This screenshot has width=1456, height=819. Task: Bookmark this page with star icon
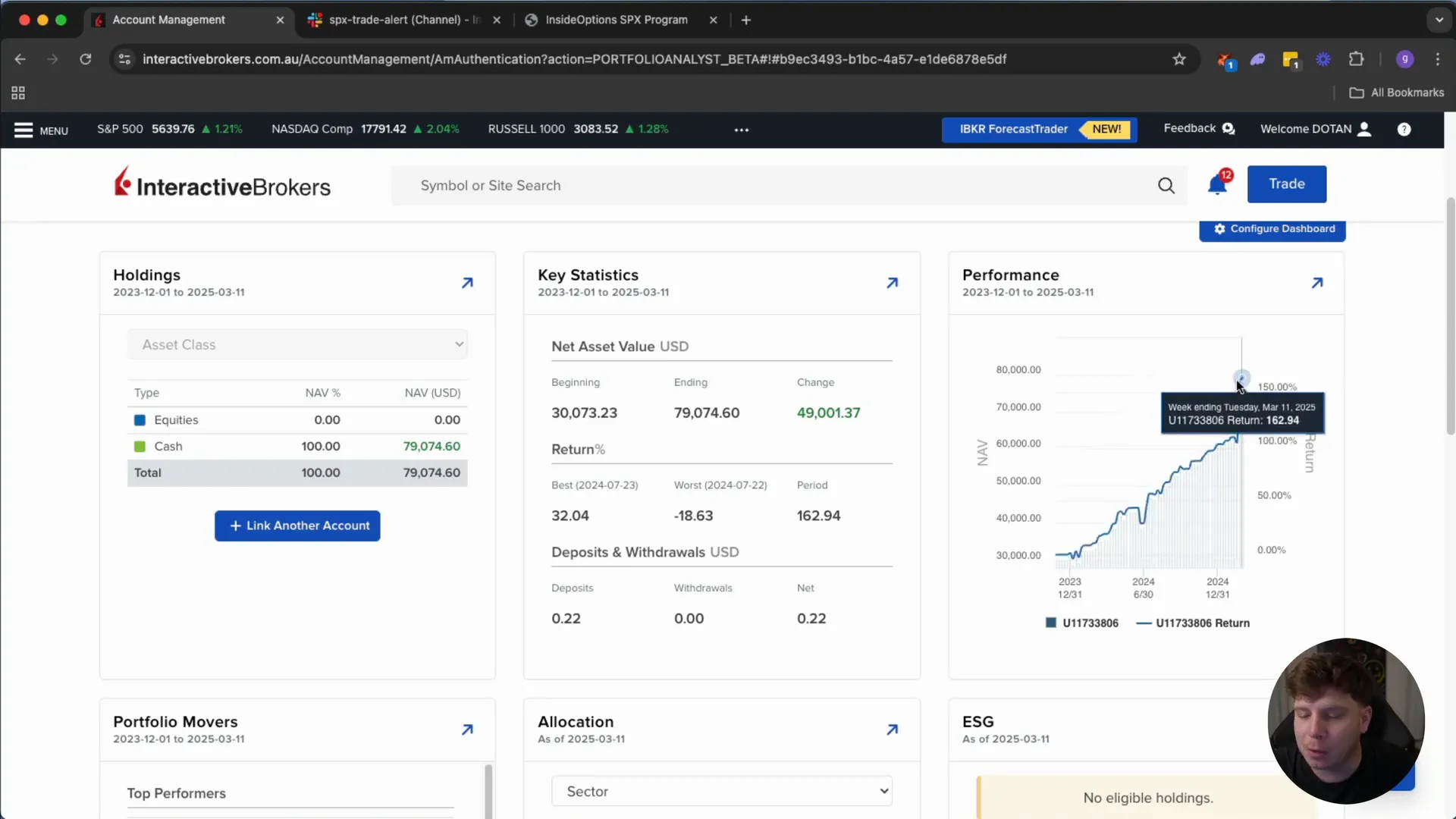point(1179,59)
